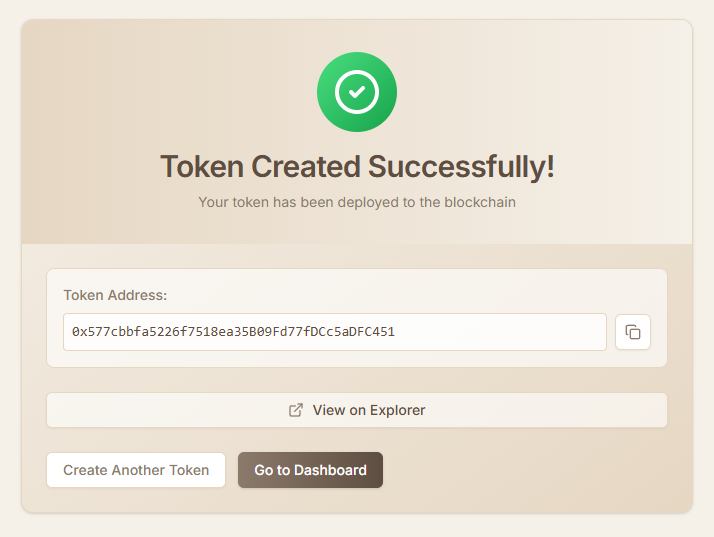This screenshot has width=714, height=537.
Task: Click empty card space right of Go to Dashboard
Action: click(530, 470)
